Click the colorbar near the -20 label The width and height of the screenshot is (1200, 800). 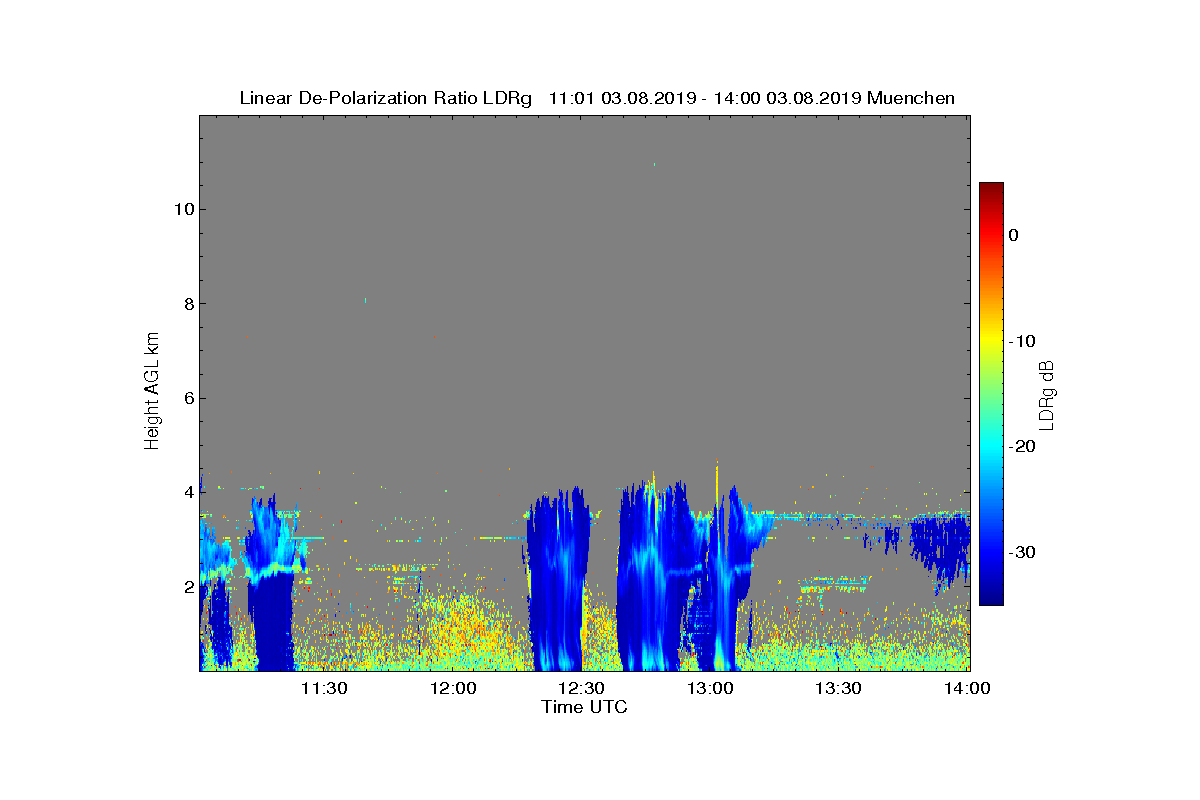[991, 446]
